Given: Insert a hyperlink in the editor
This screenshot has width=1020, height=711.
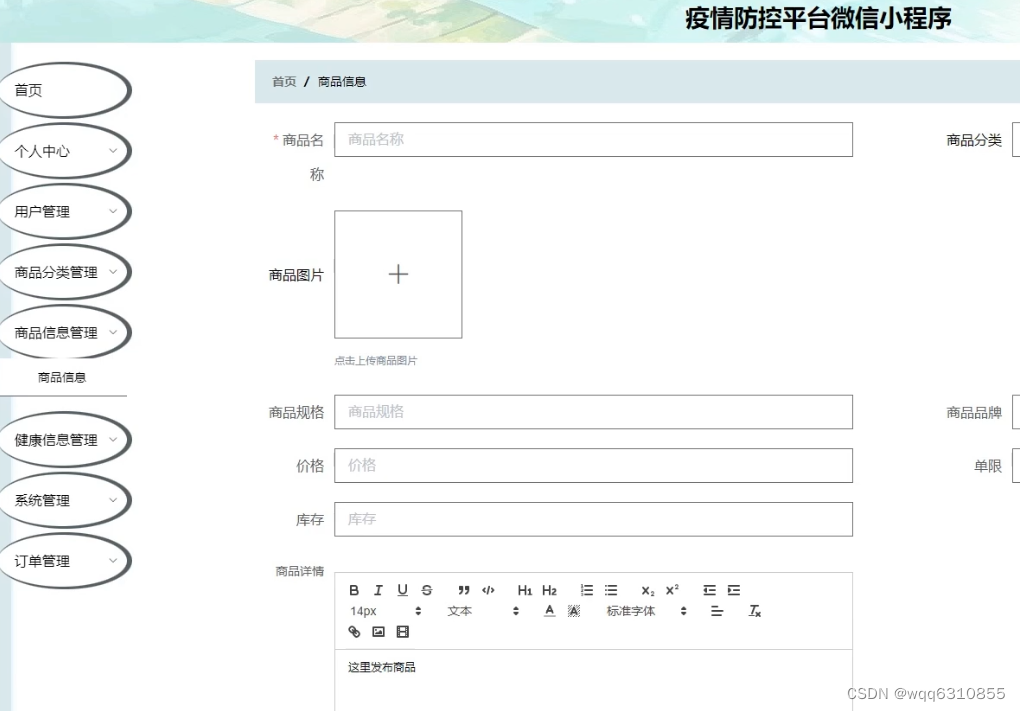Looking at the screenshot, I should pos(354,632).
